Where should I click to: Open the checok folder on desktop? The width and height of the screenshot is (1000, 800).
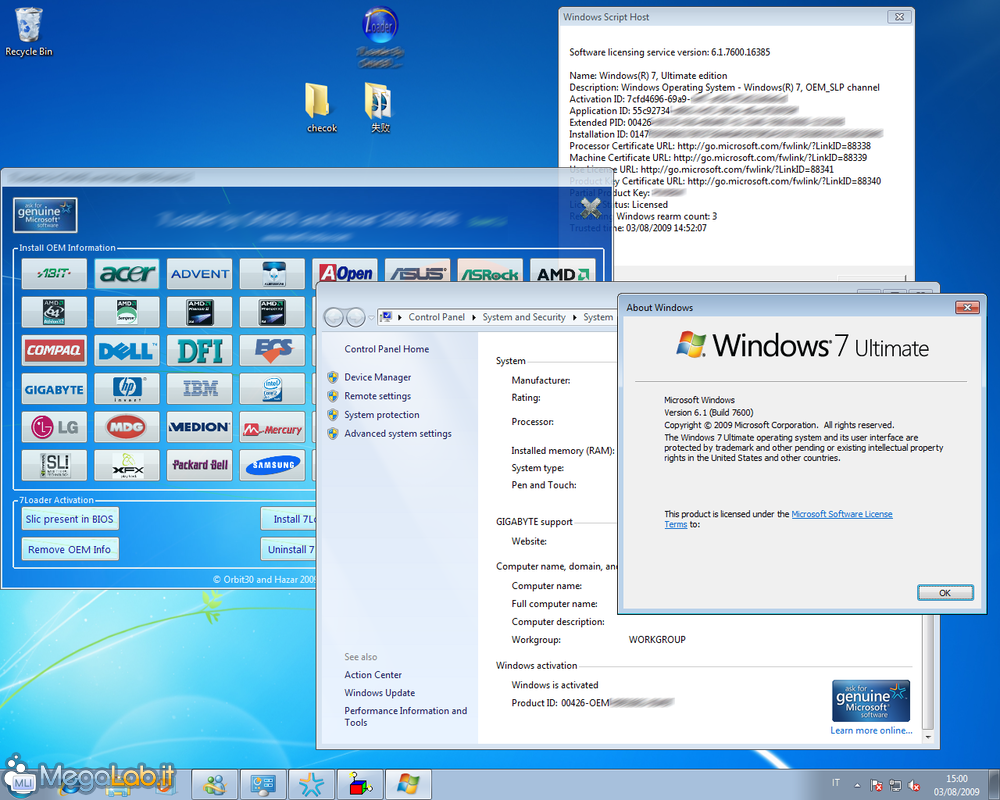click(x=321, y=108)
